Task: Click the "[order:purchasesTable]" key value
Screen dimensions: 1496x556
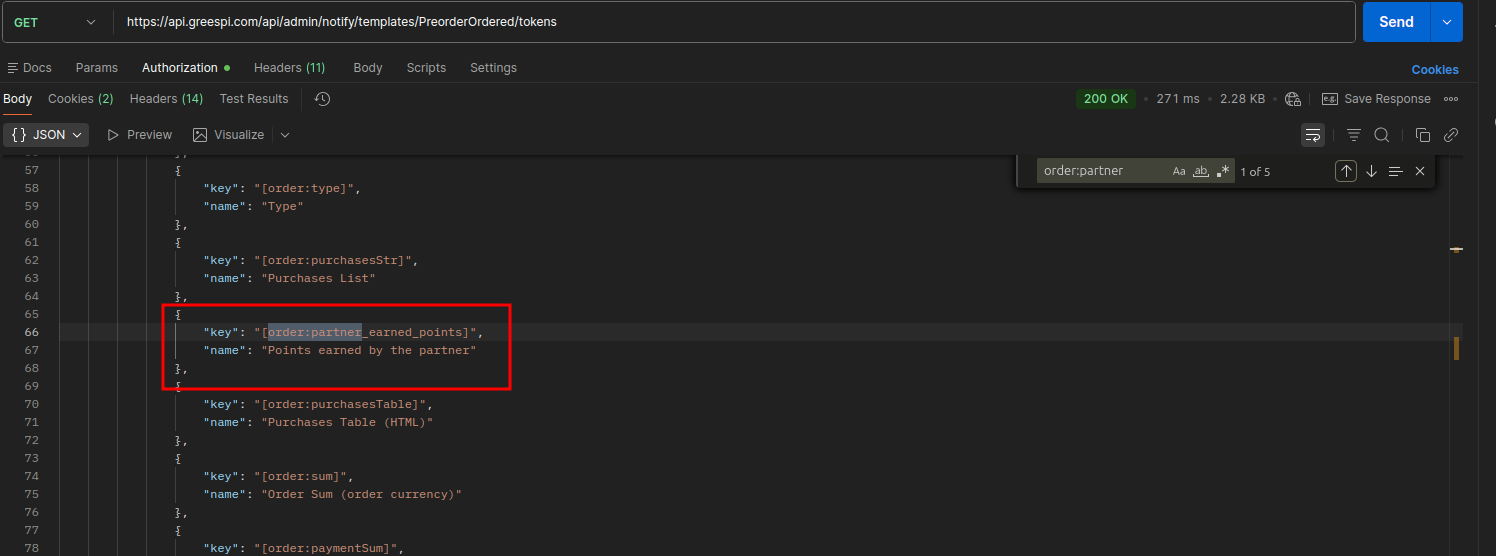Action: tap(342, 404)
